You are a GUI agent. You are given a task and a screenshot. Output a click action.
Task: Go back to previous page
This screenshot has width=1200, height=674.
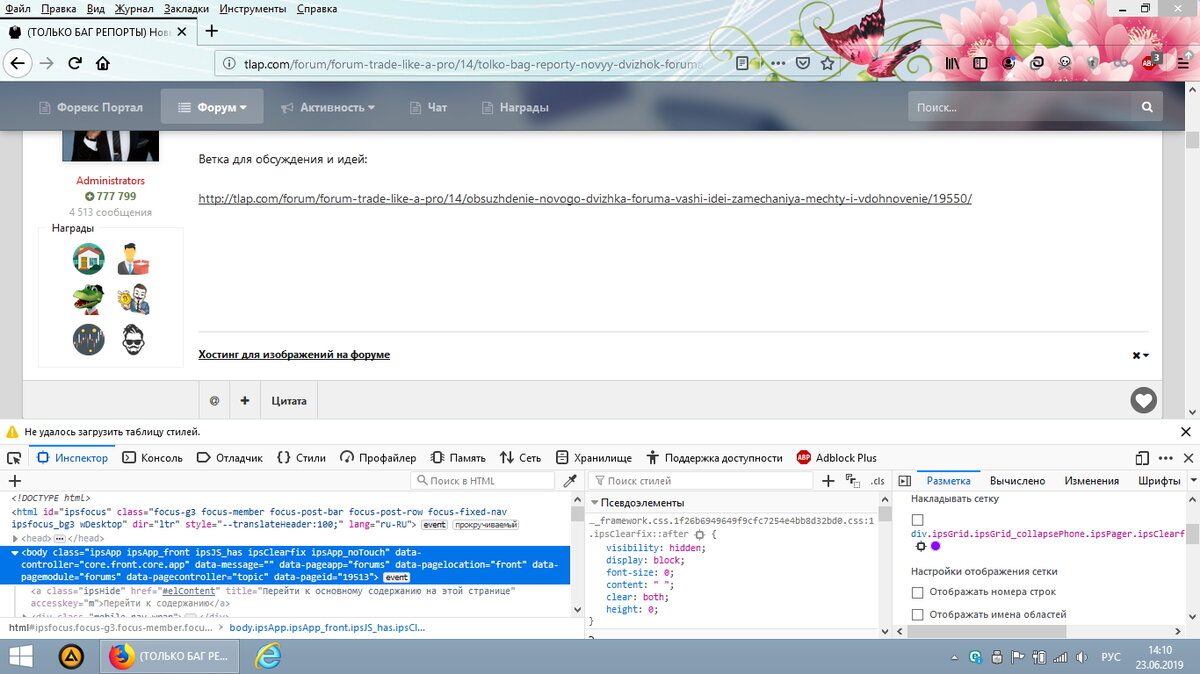(x=17, y=63)
